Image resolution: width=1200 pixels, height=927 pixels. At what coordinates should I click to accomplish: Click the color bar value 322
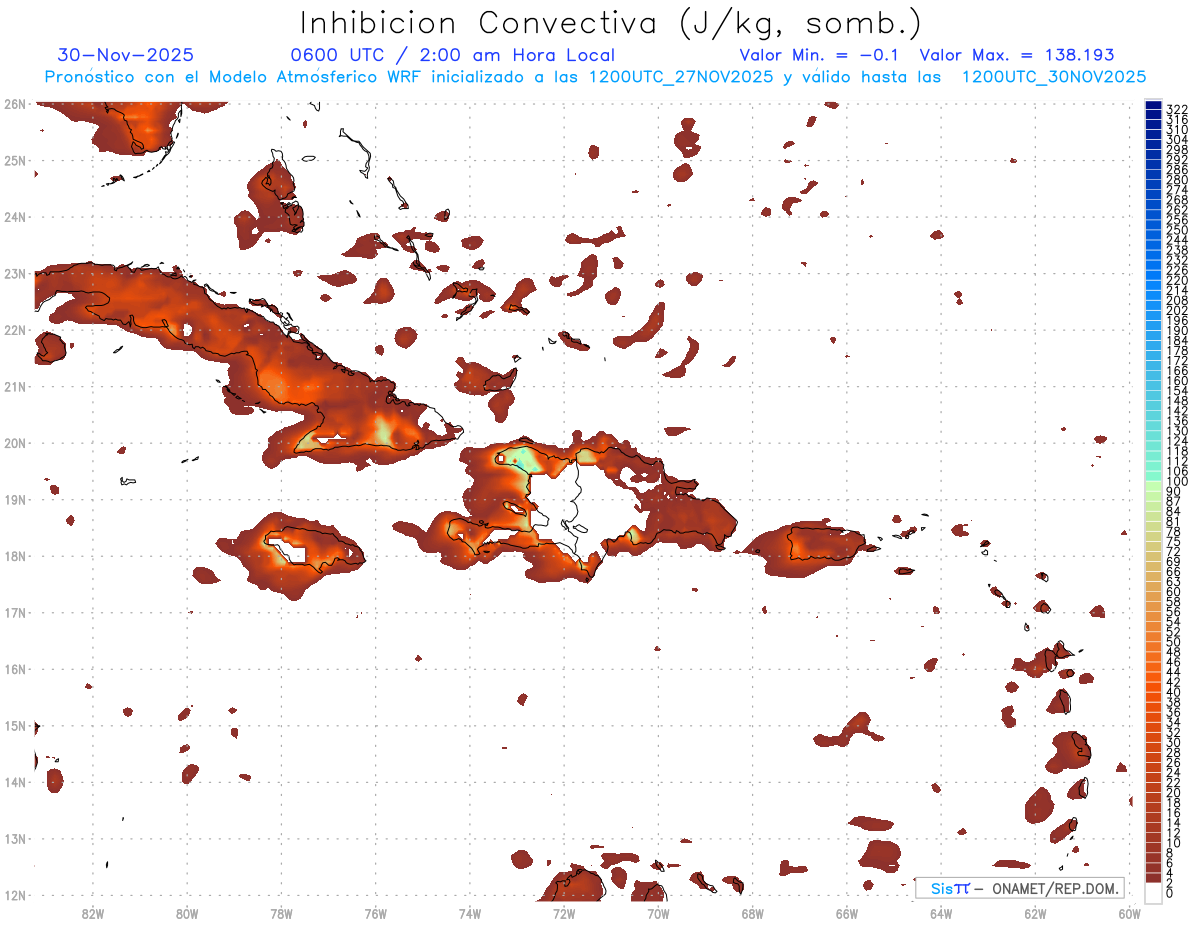(x=1177, y=109)
